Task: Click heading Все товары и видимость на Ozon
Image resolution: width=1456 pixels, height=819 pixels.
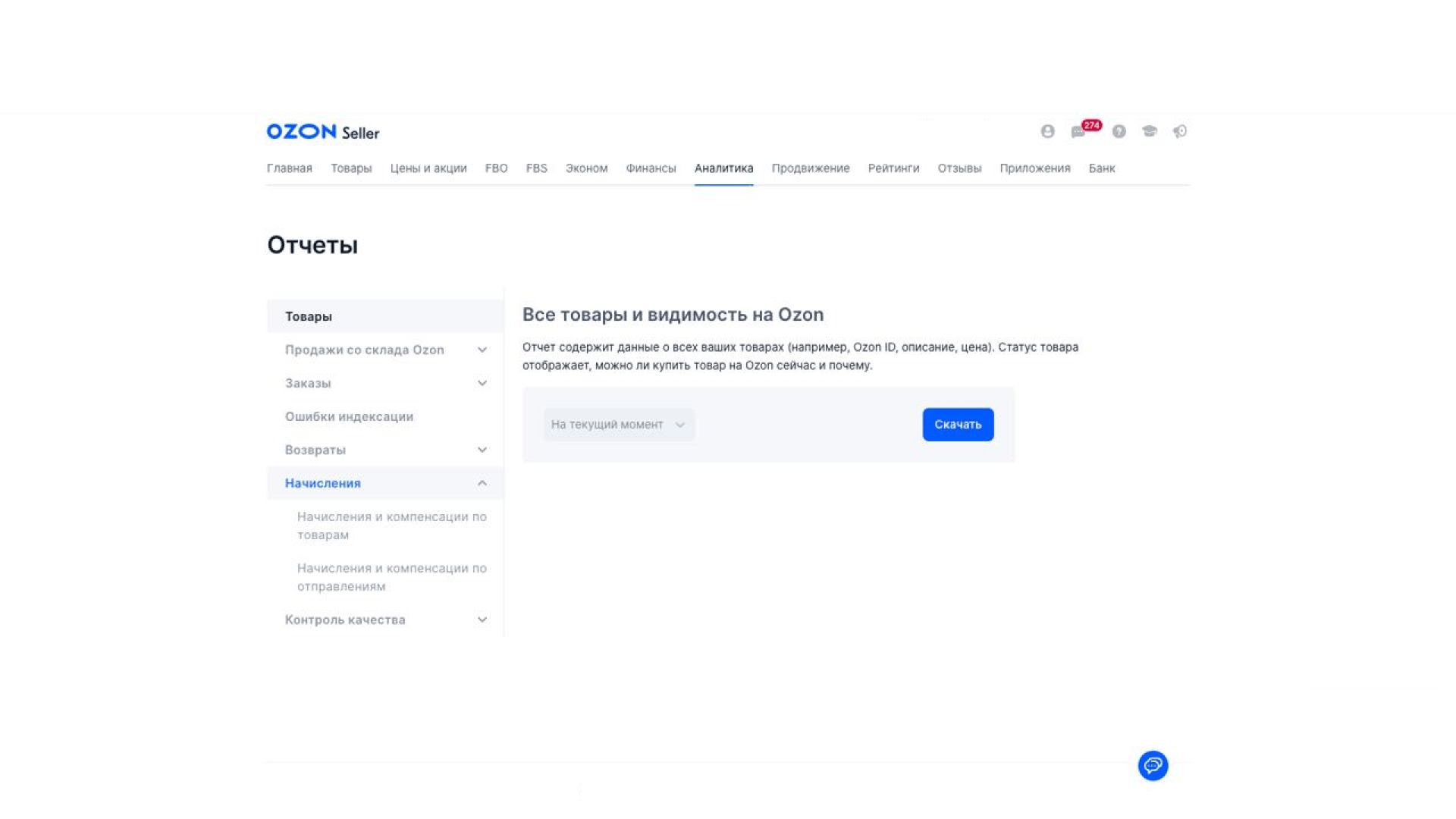Action: (x=673, y=315)
